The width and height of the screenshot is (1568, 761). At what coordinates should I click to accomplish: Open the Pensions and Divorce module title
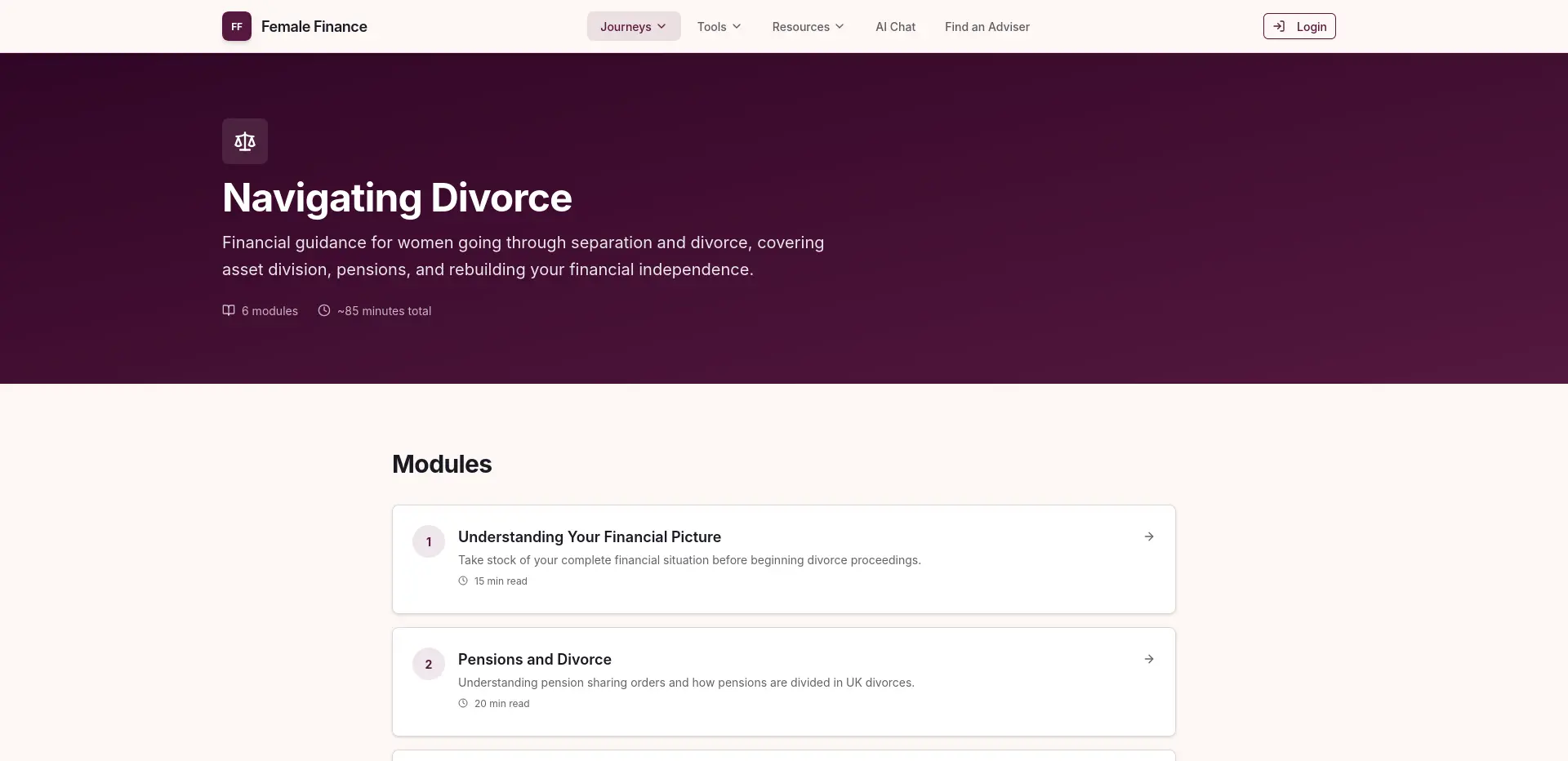point(534,659)
